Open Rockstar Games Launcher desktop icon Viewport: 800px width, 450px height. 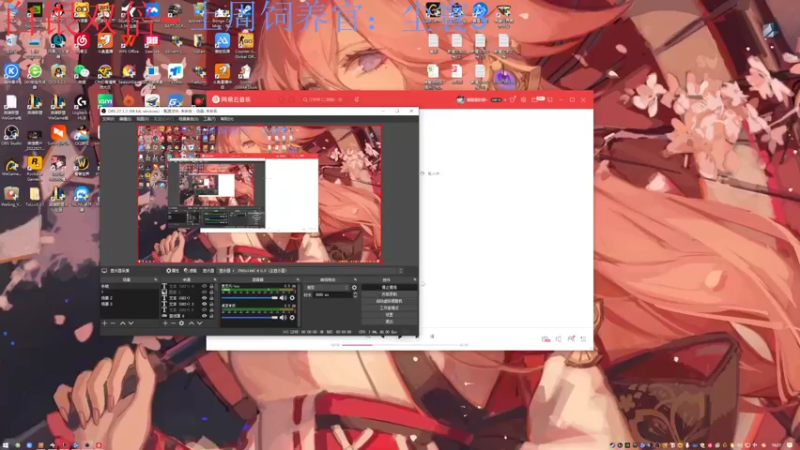(x=35, y=167)
